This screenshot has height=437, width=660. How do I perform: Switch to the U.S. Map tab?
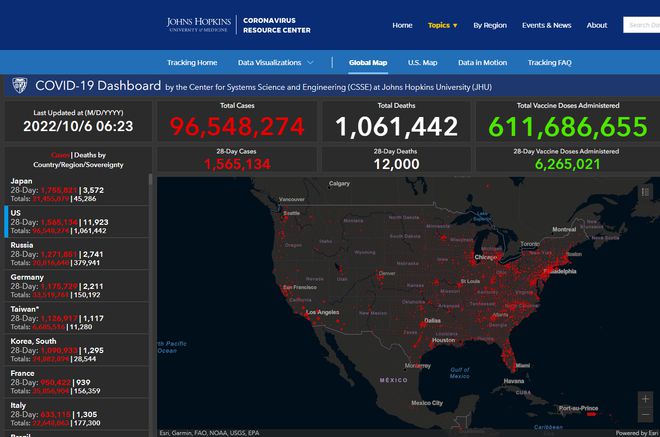click(422, 62)
